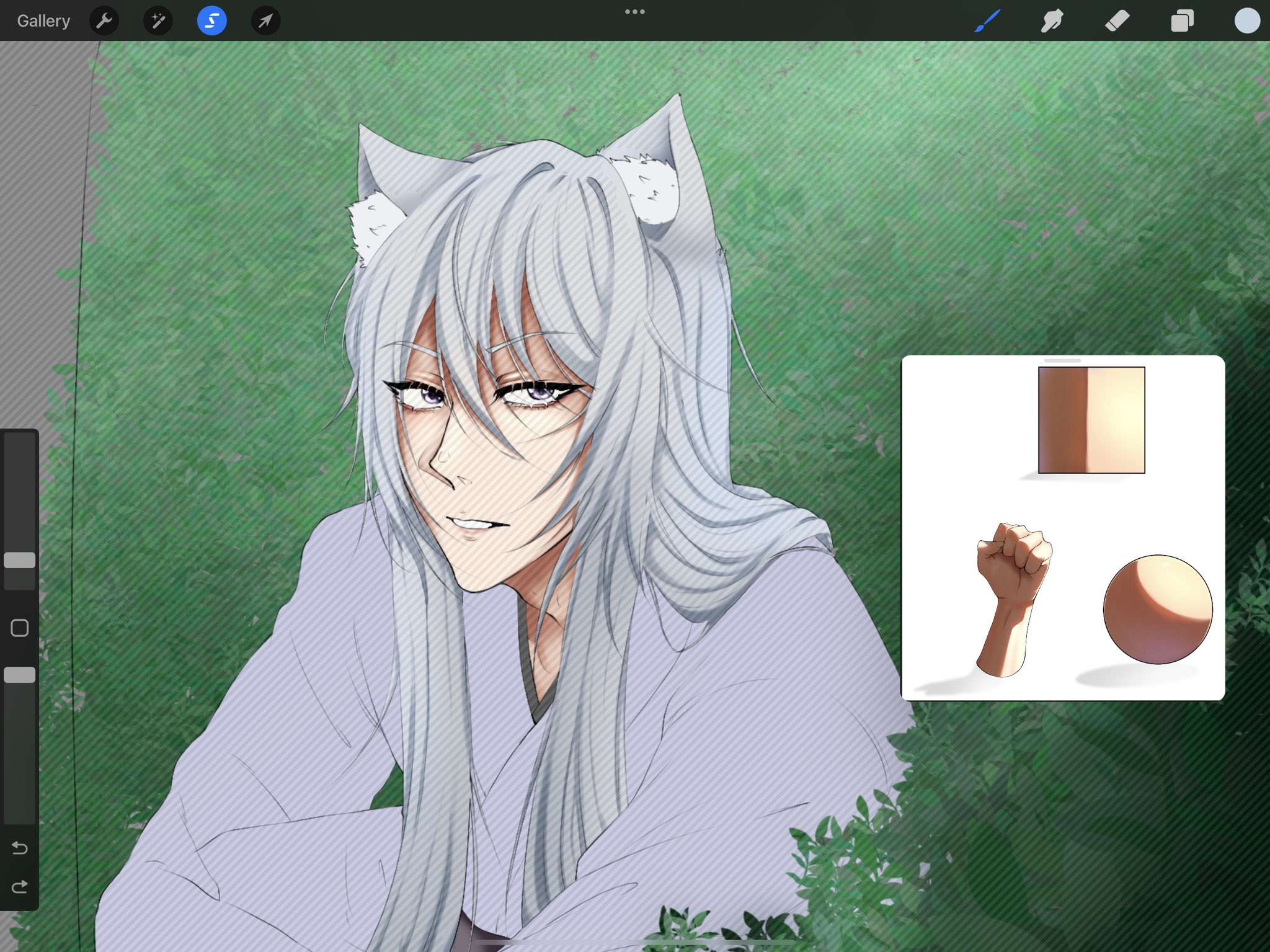Undo the last action

tap(20, 848)
